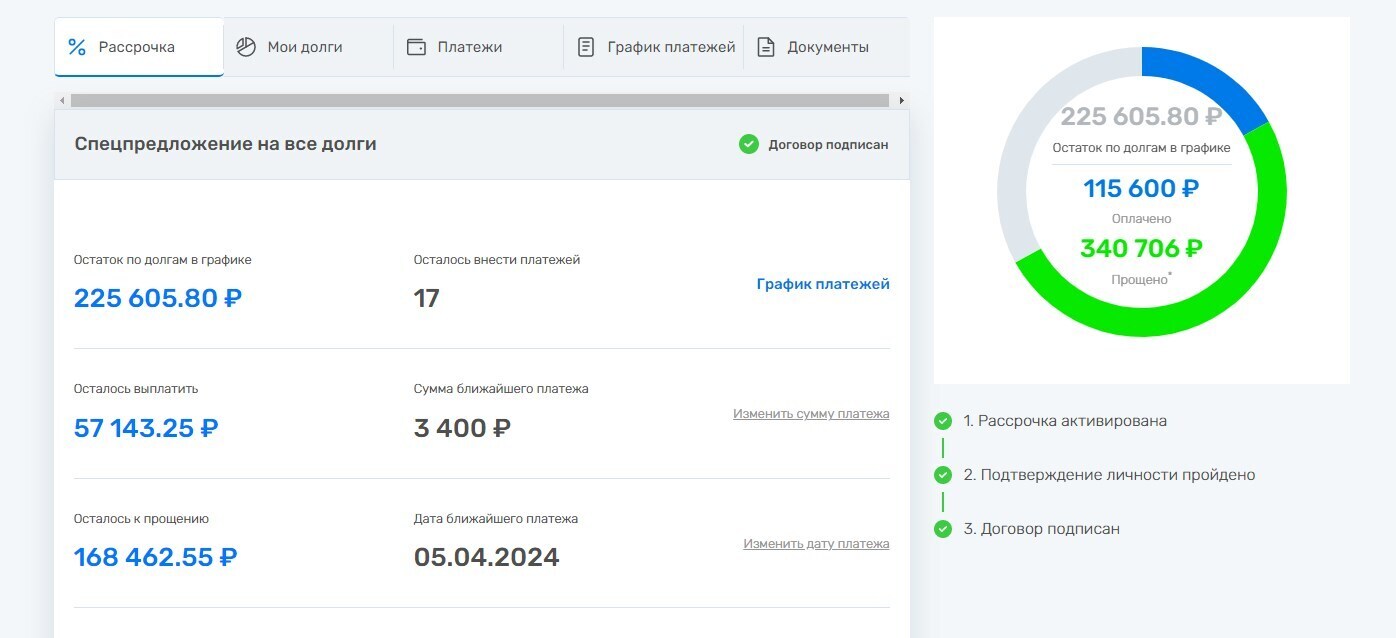Click the list icon next to График платежей

(585, 45)
